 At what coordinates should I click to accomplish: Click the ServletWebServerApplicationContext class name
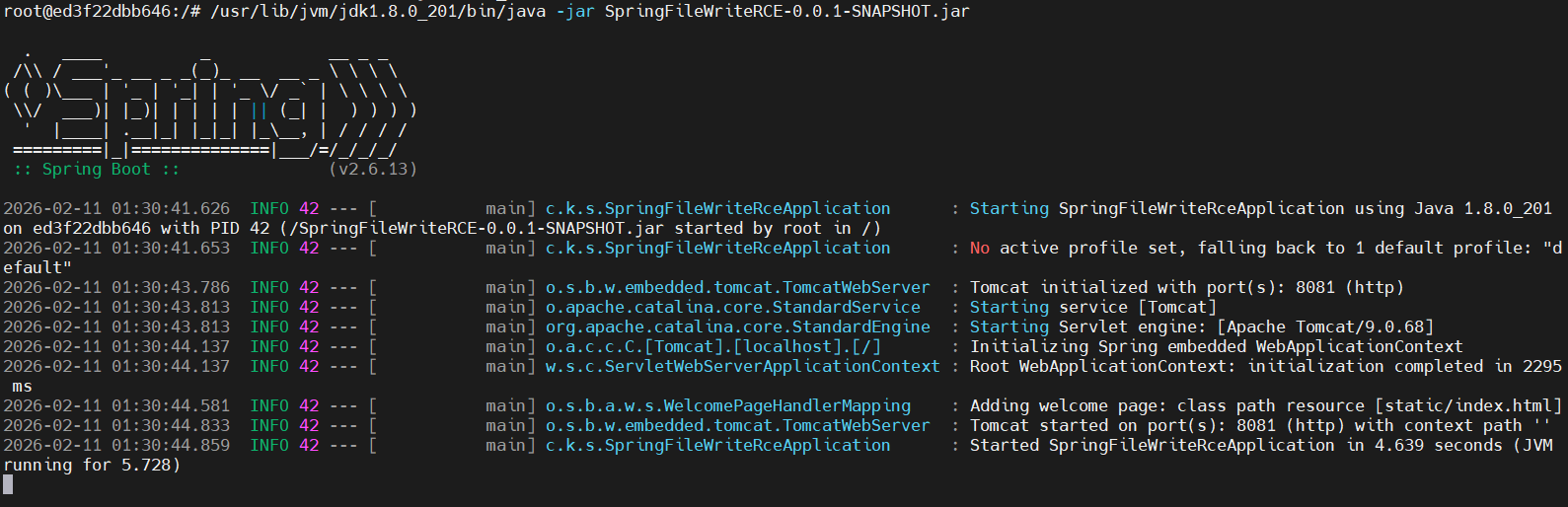pos(742,367)
